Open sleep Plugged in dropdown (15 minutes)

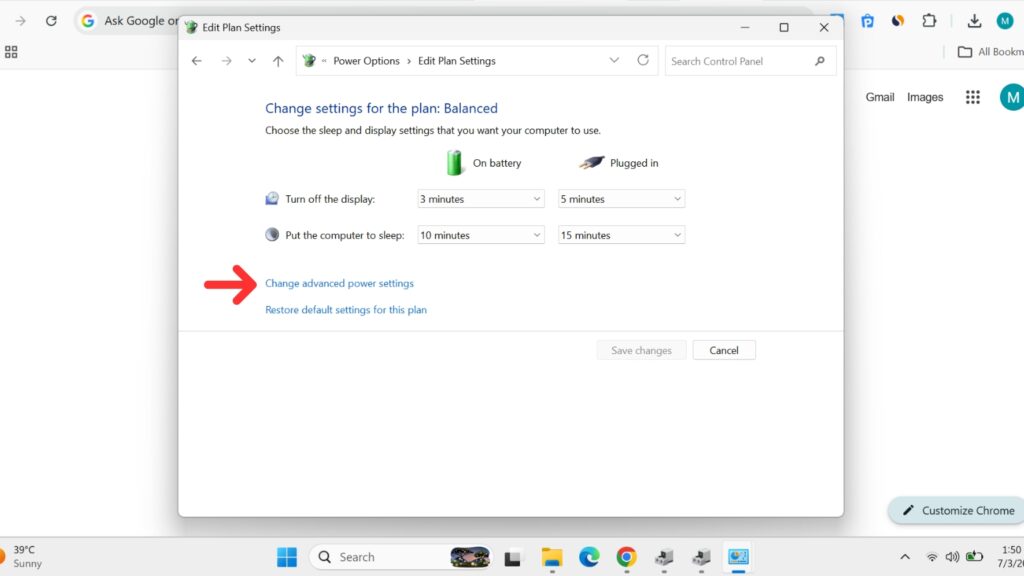click(x=621, y=235)
